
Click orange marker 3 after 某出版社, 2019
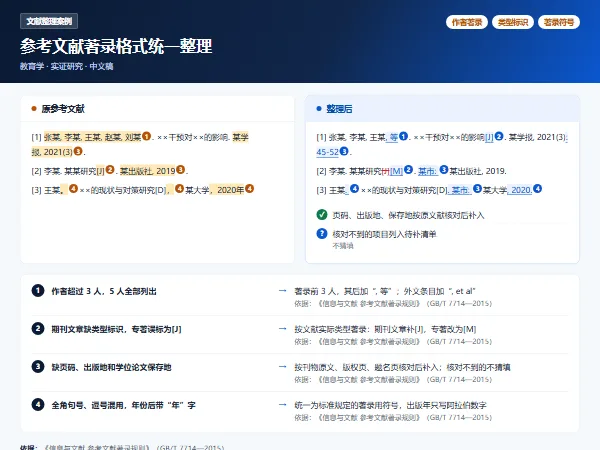181,170
